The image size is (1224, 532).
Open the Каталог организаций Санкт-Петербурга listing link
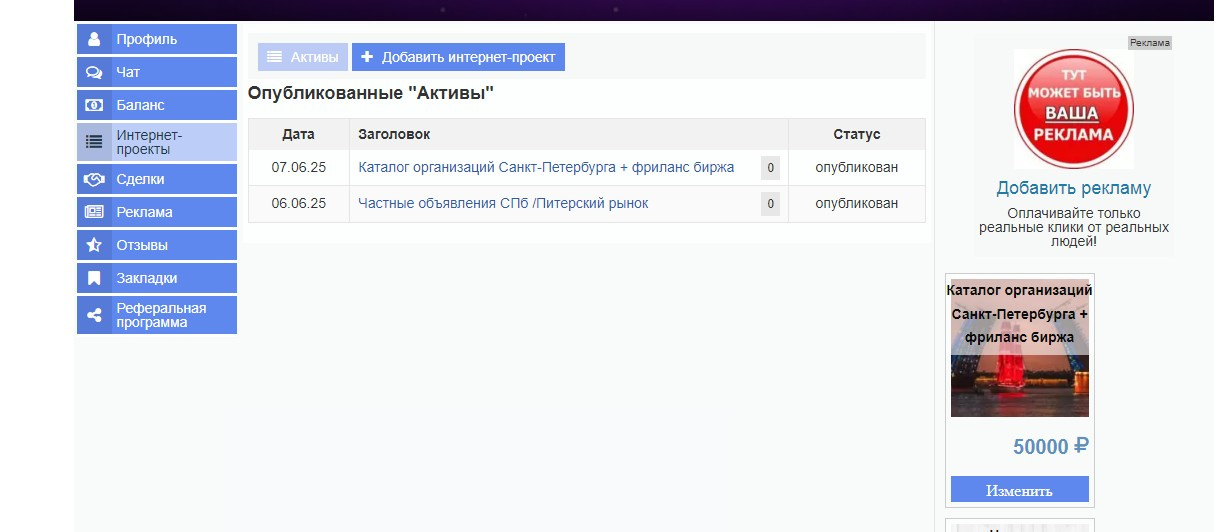pyautogui.click(x=546, y=167)
